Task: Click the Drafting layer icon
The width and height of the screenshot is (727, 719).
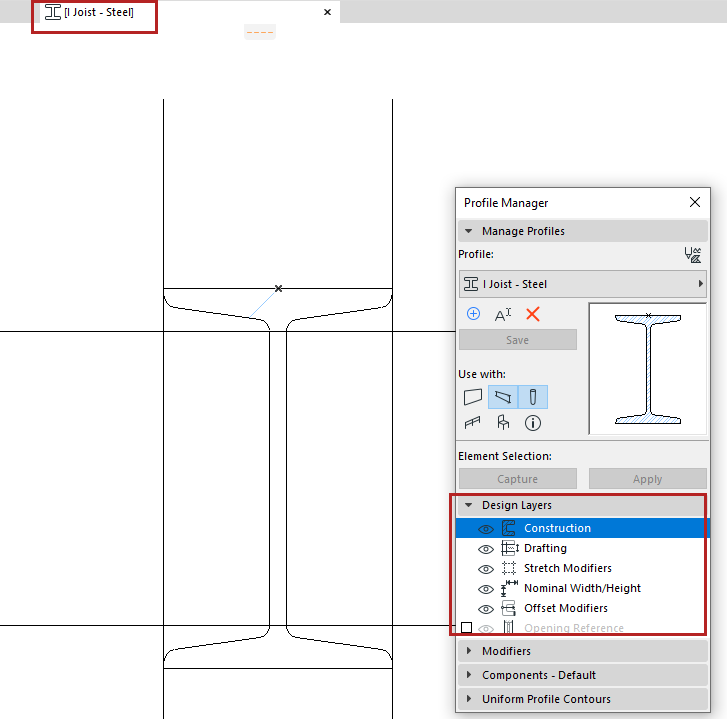Action: 510,548
